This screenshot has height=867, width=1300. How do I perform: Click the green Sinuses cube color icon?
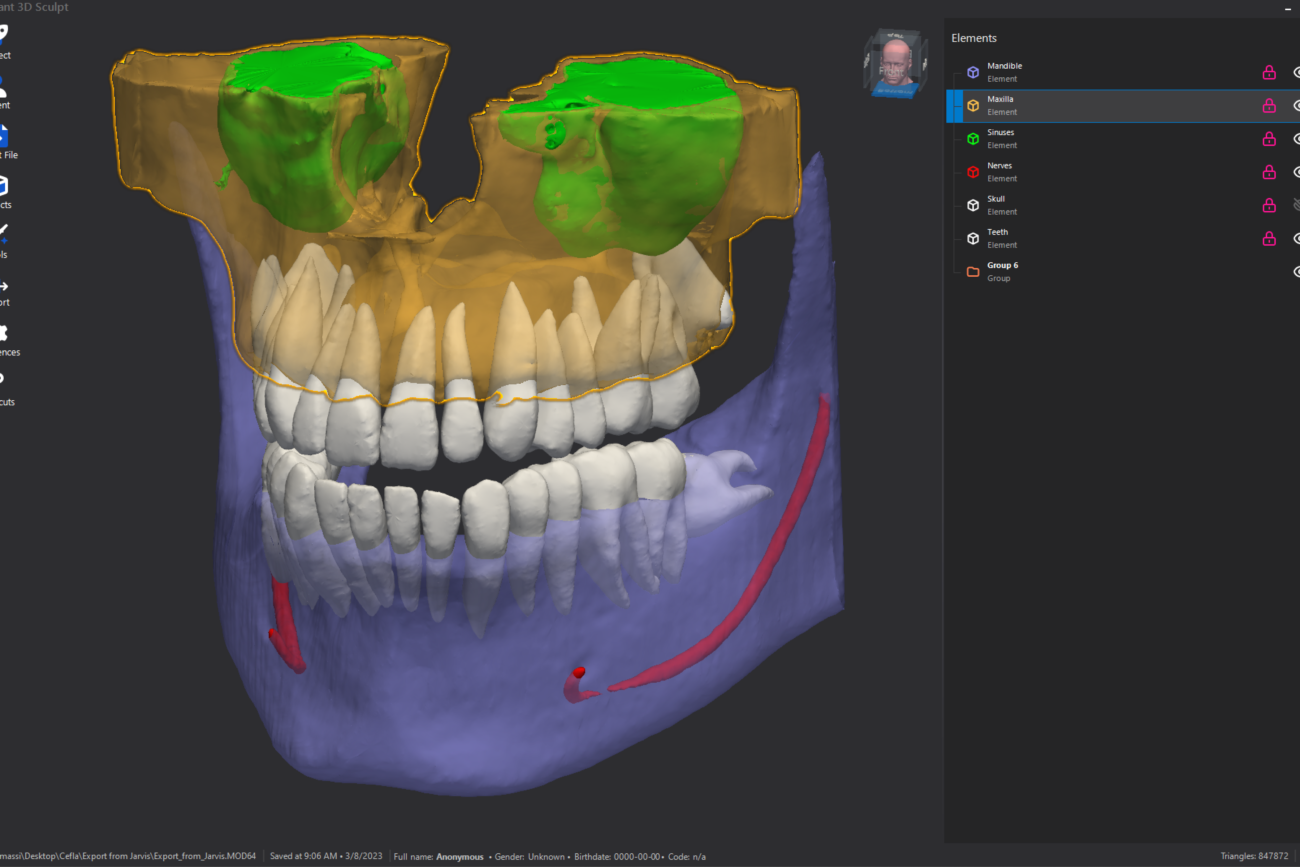click(x=972, y=138)
